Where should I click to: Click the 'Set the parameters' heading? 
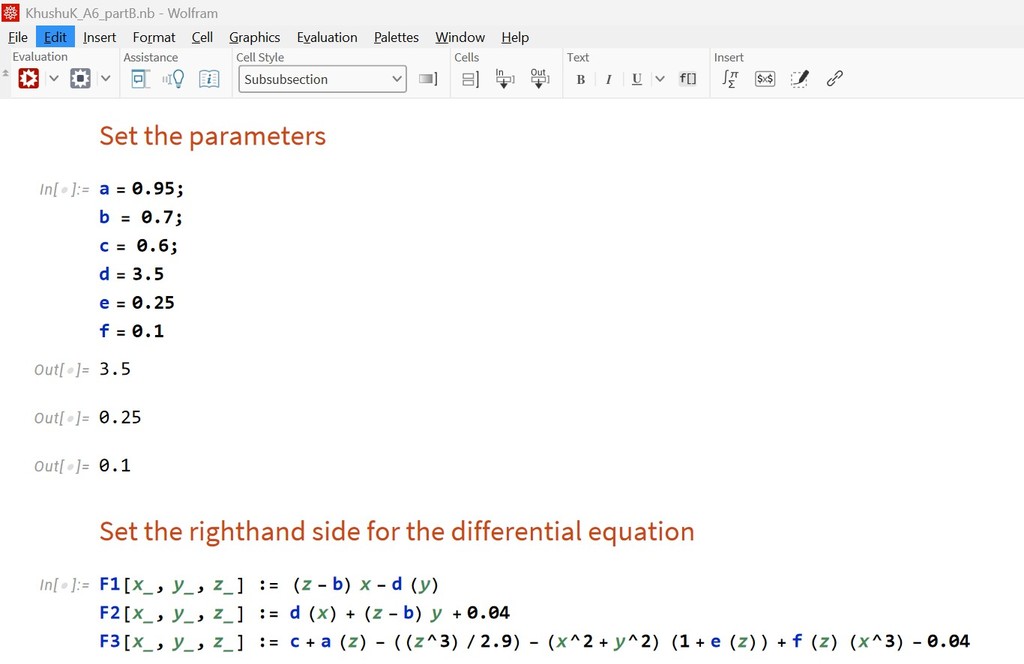[212, 136]
